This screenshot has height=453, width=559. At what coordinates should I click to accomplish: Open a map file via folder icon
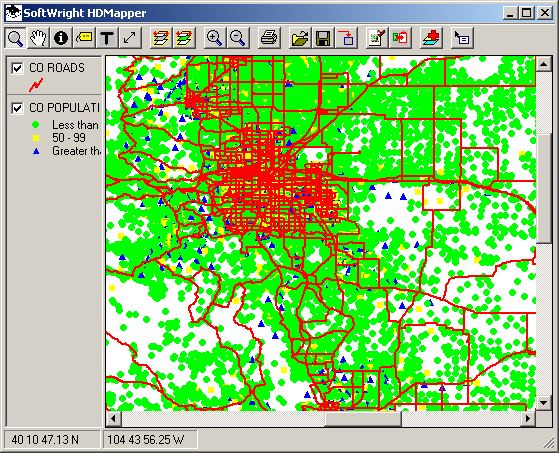[x=299, y=38]
